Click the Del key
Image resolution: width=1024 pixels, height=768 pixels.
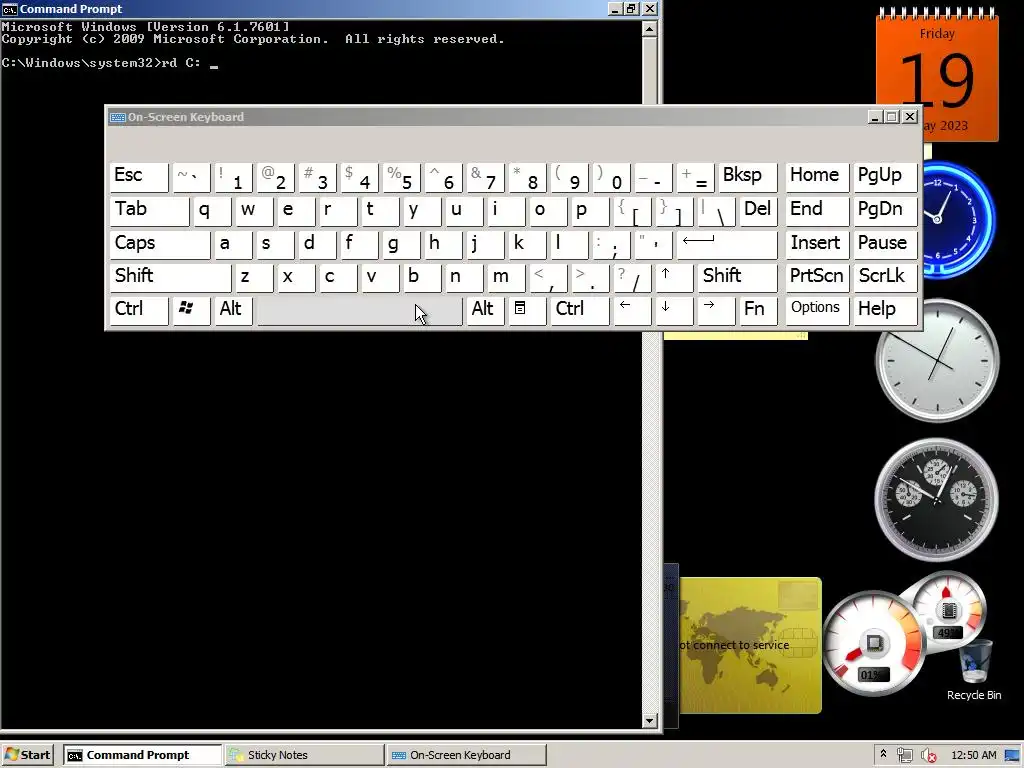758,211
